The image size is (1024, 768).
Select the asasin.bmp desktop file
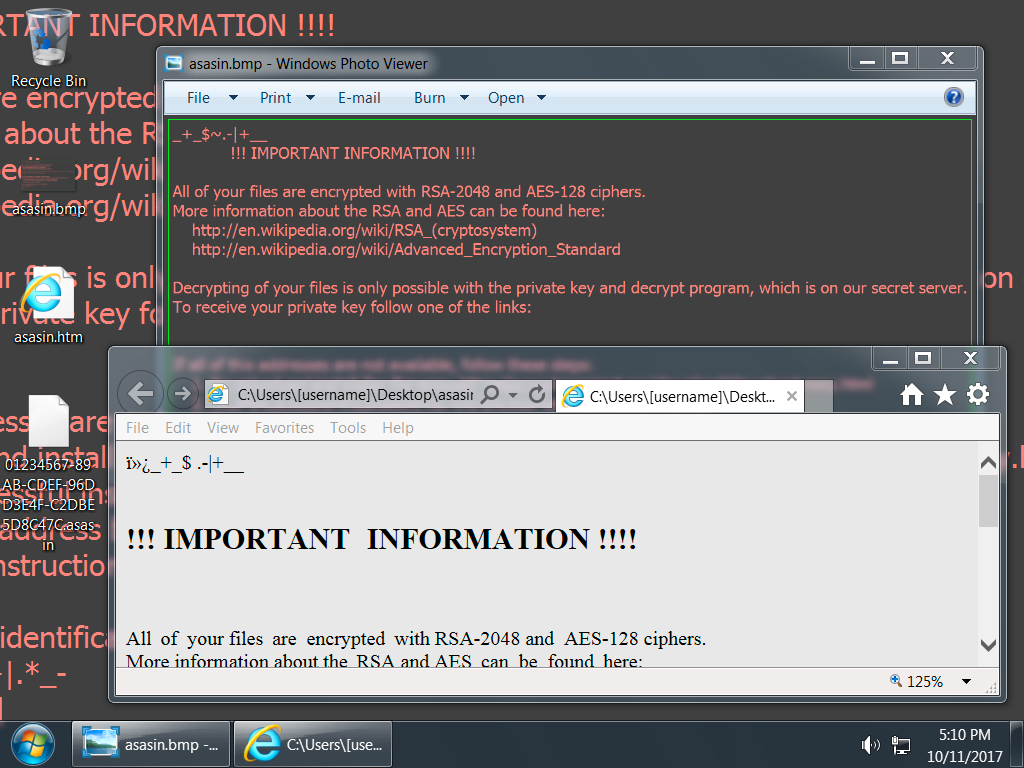click(x=48, y=189)
